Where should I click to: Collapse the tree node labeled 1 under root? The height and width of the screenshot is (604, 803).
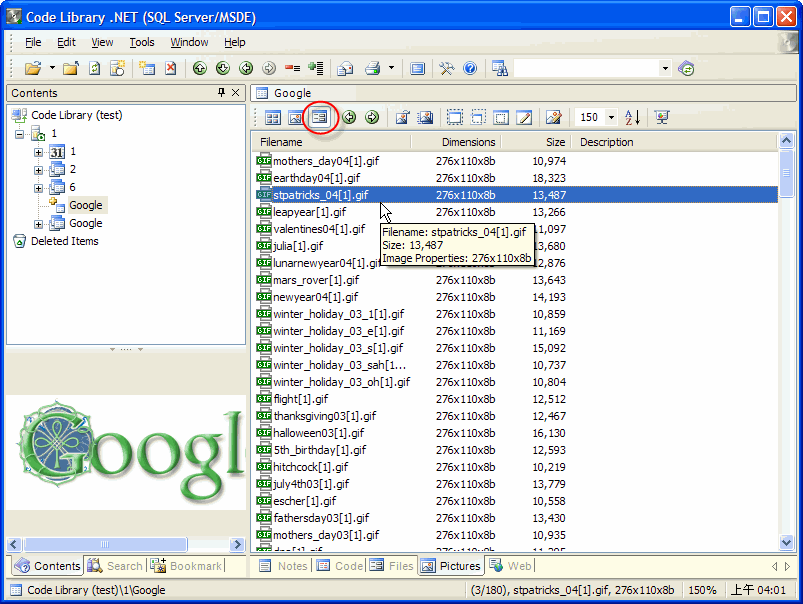[x=19, y=134]
